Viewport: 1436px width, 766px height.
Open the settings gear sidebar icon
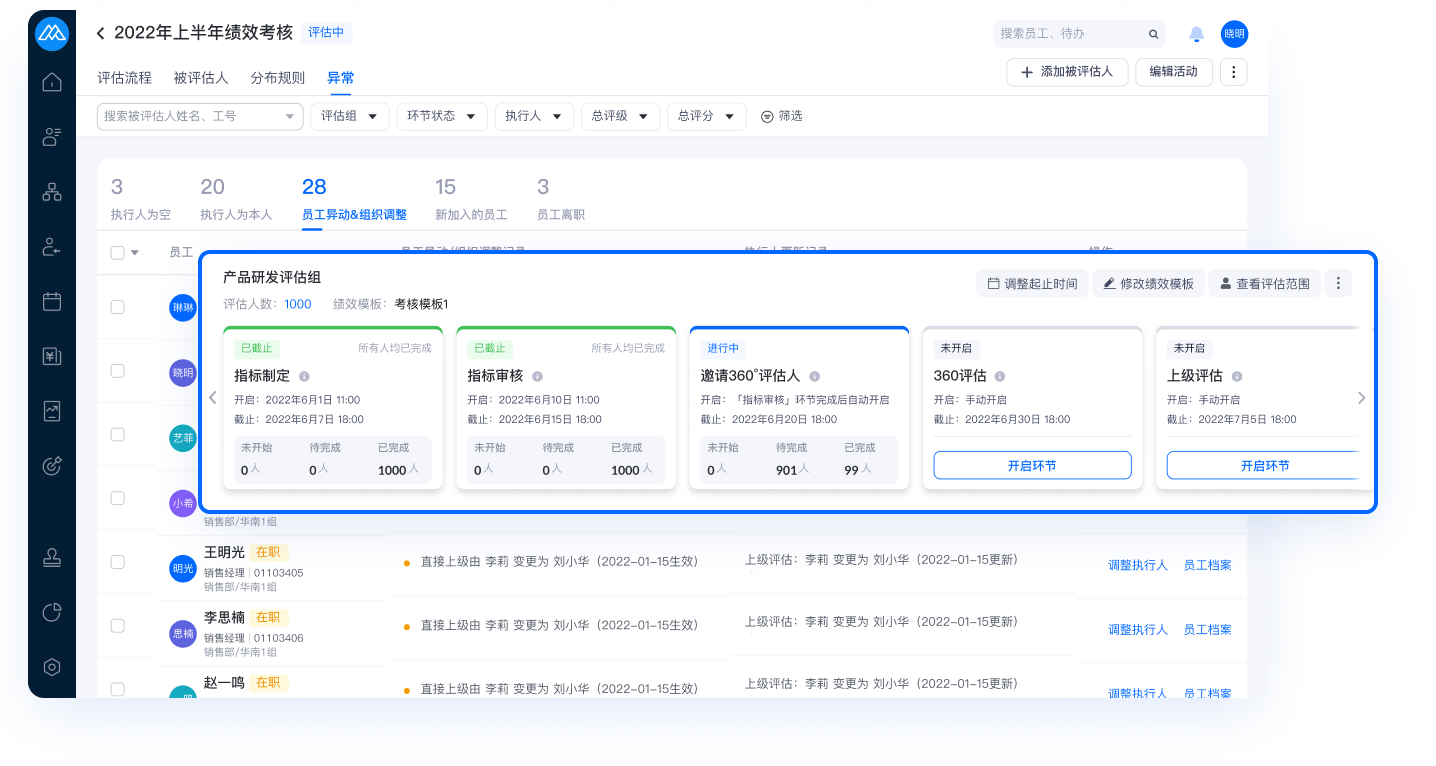52,667
